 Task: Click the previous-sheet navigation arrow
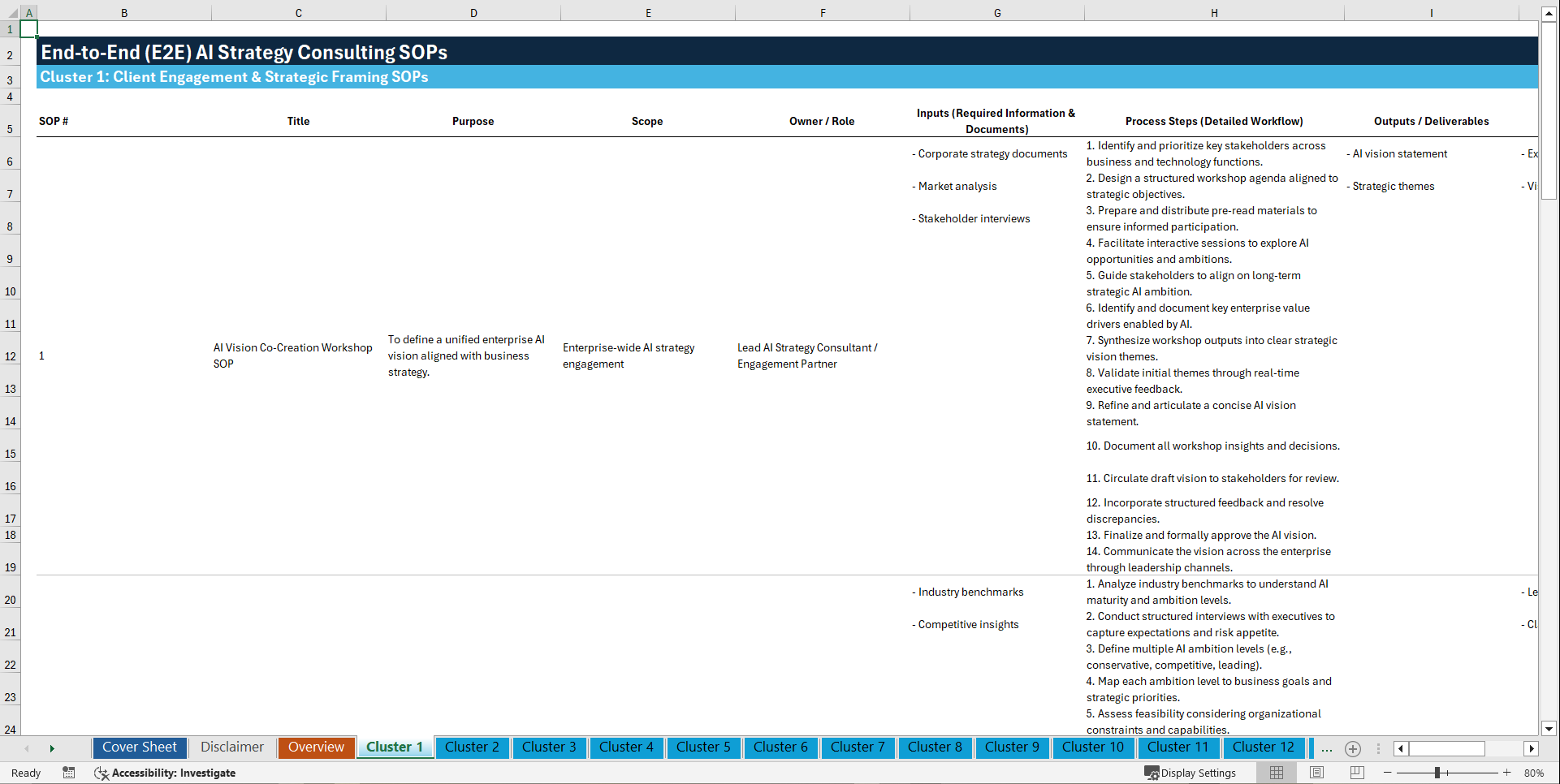coord(27,748)
